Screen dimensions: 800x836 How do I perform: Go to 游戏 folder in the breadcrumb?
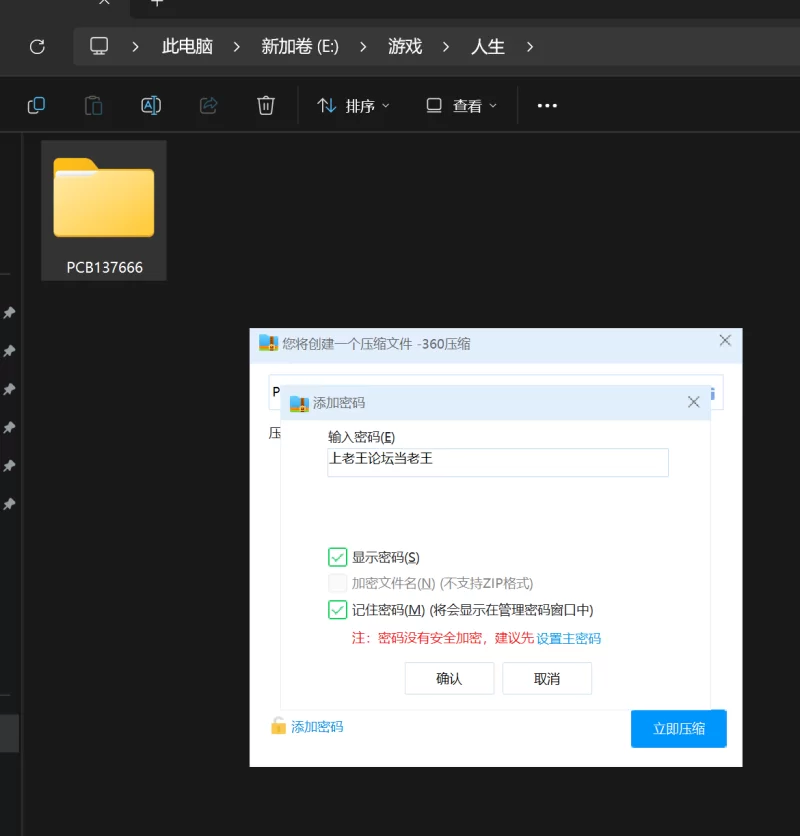[405, 47]
